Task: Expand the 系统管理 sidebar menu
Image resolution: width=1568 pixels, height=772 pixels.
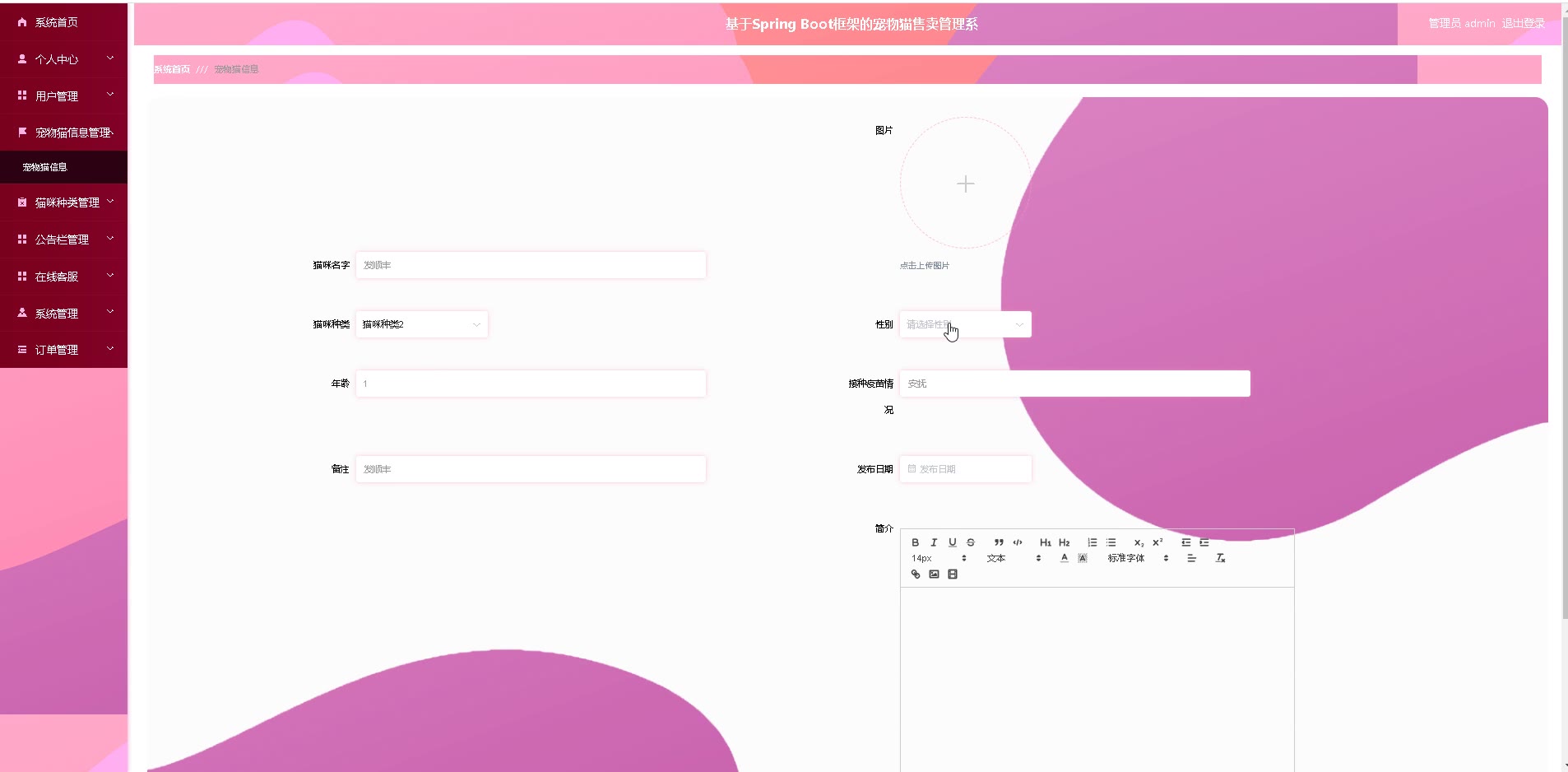Action: (64, 314)
